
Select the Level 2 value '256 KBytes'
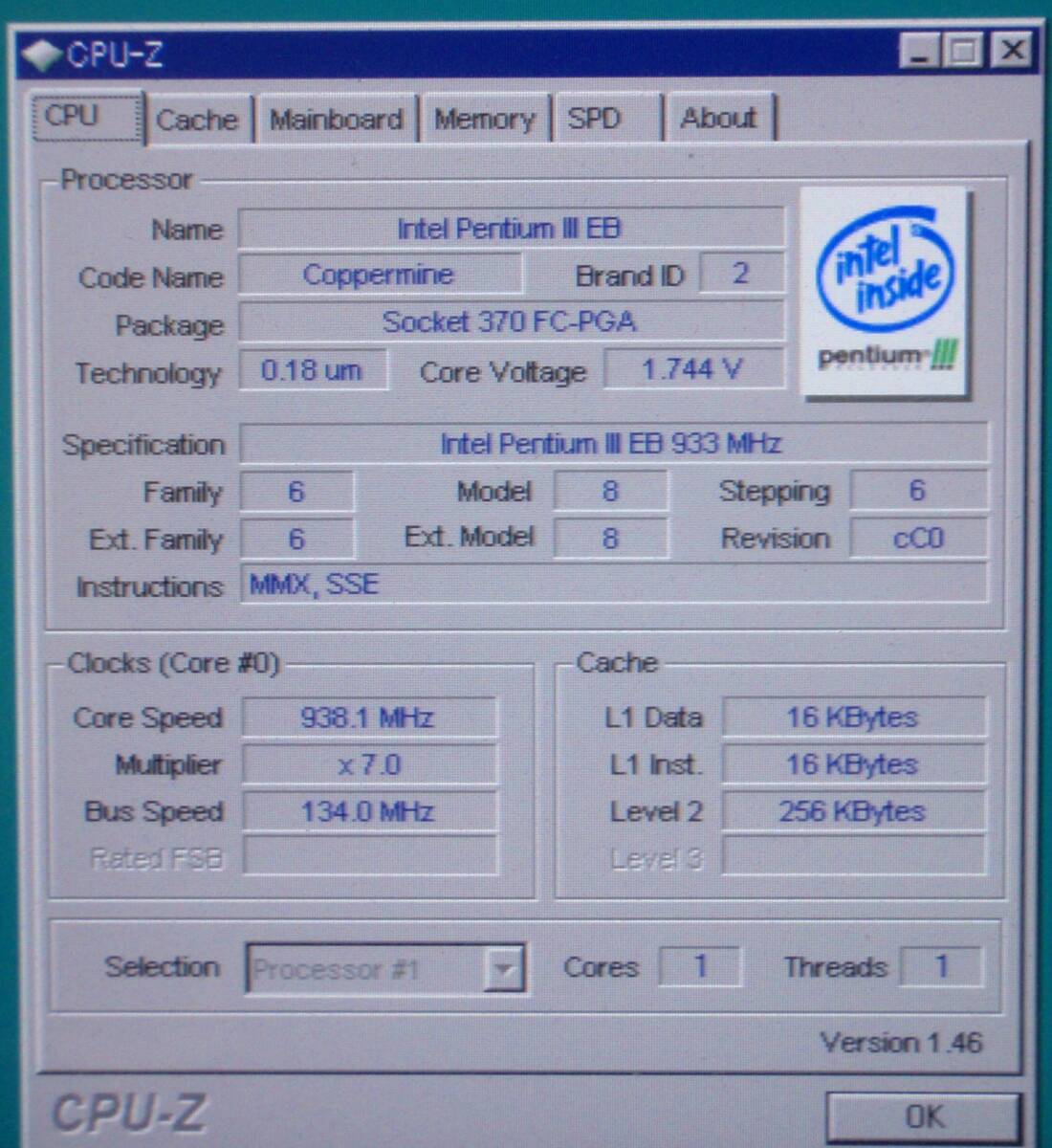(853, 810)
